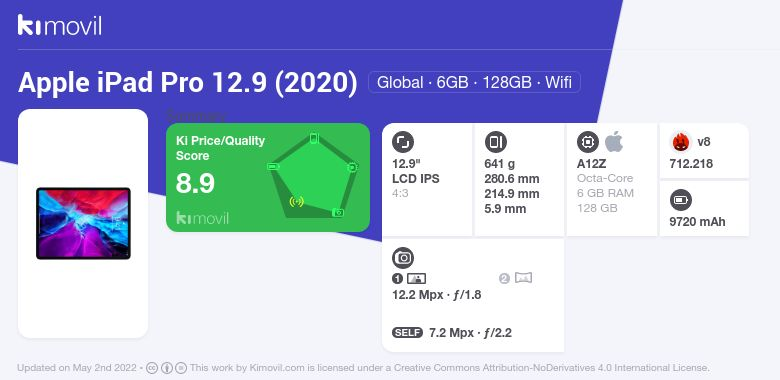Click the battery capacity icon
The width and height of the screenshot is (780, 380).
[680, 200]
